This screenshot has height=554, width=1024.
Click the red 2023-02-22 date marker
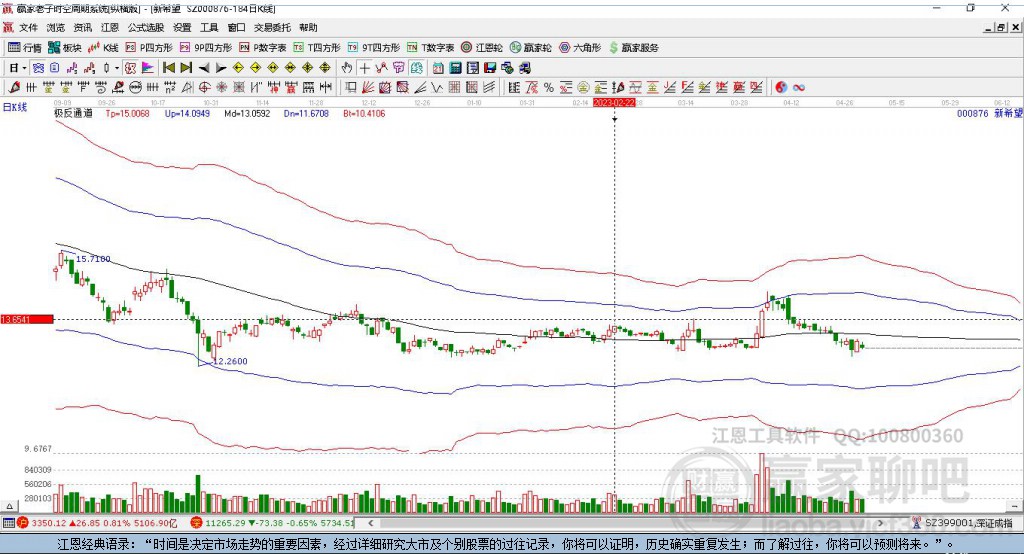click(x=614, y=102)
